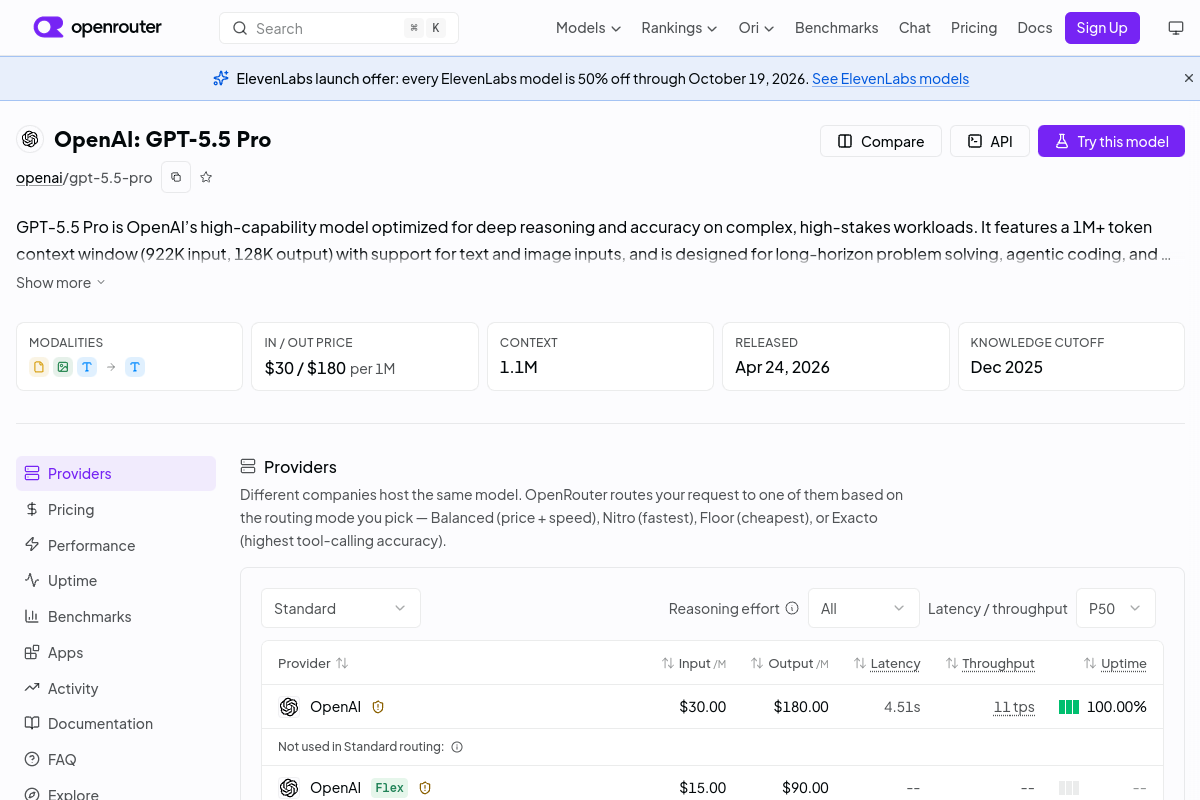1200x800 pixels.
Task: Open Docs from top navigation
Action: click(1034, 28)
